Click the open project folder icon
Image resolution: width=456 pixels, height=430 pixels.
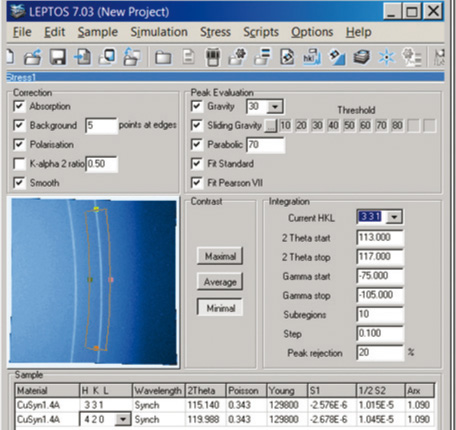tap(32, 57)
